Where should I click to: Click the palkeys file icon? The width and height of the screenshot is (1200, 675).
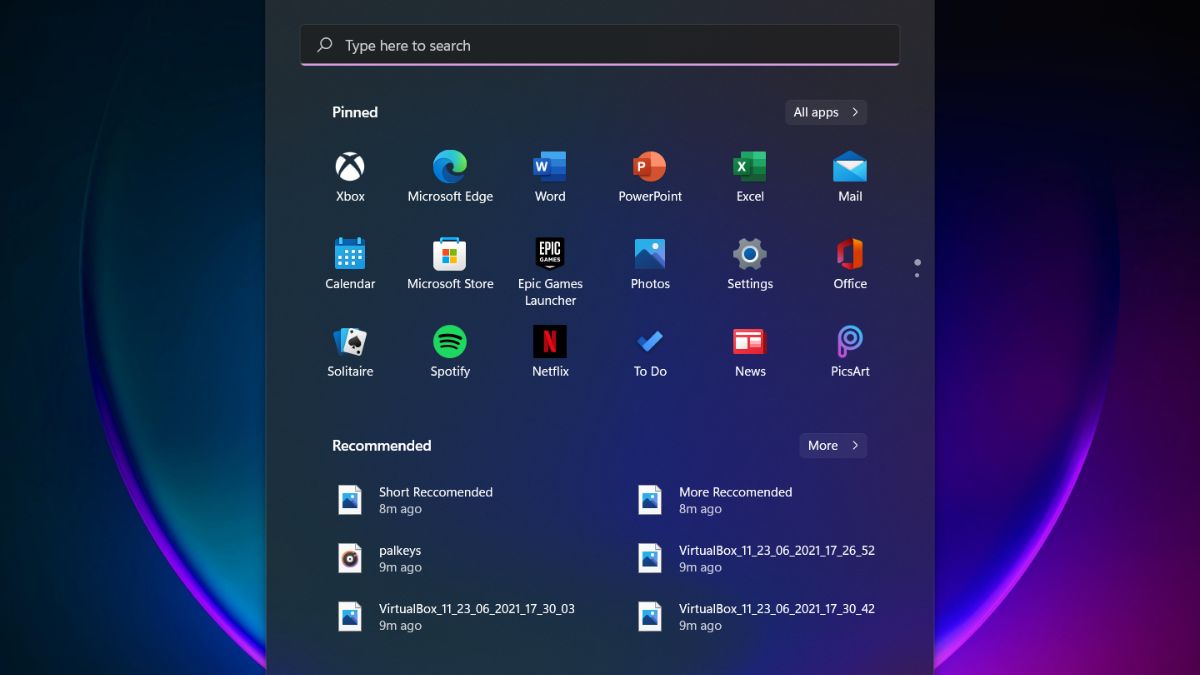(349, 558)
